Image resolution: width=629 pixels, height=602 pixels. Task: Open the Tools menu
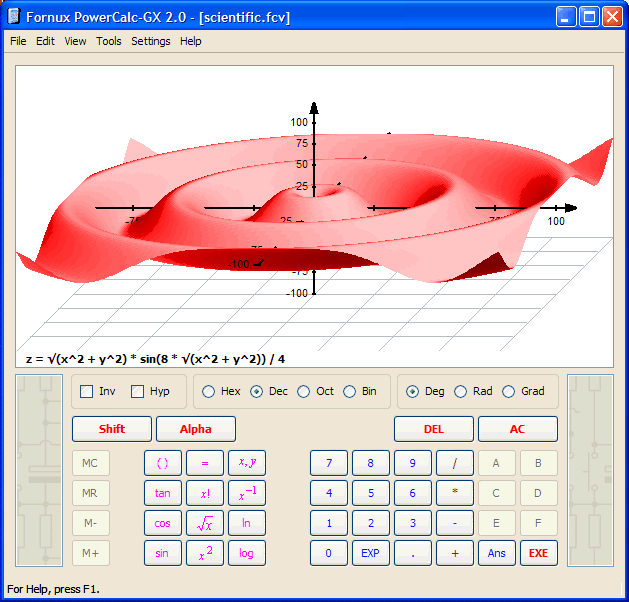[109, 41]
